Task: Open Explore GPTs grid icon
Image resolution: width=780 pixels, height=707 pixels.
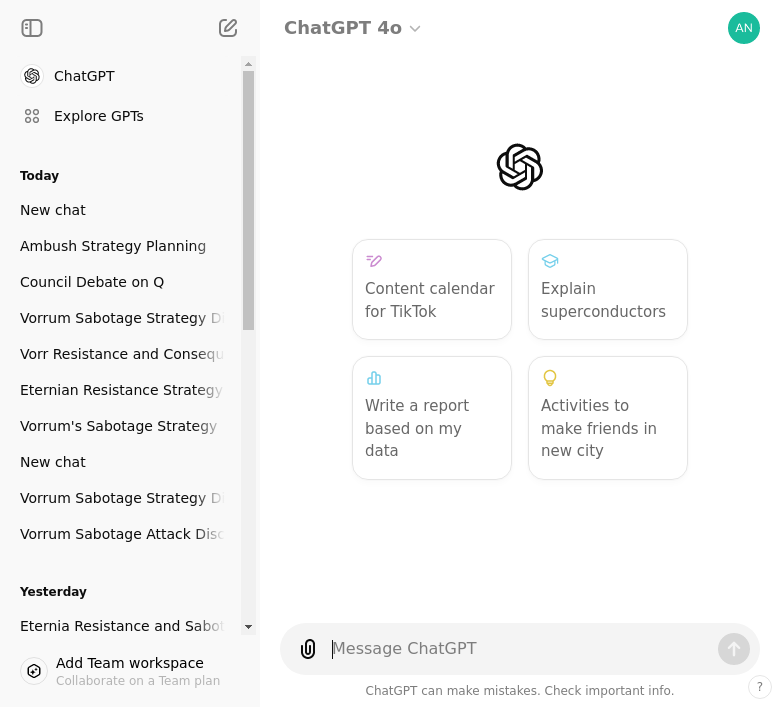Action: [x=32, y=116]
